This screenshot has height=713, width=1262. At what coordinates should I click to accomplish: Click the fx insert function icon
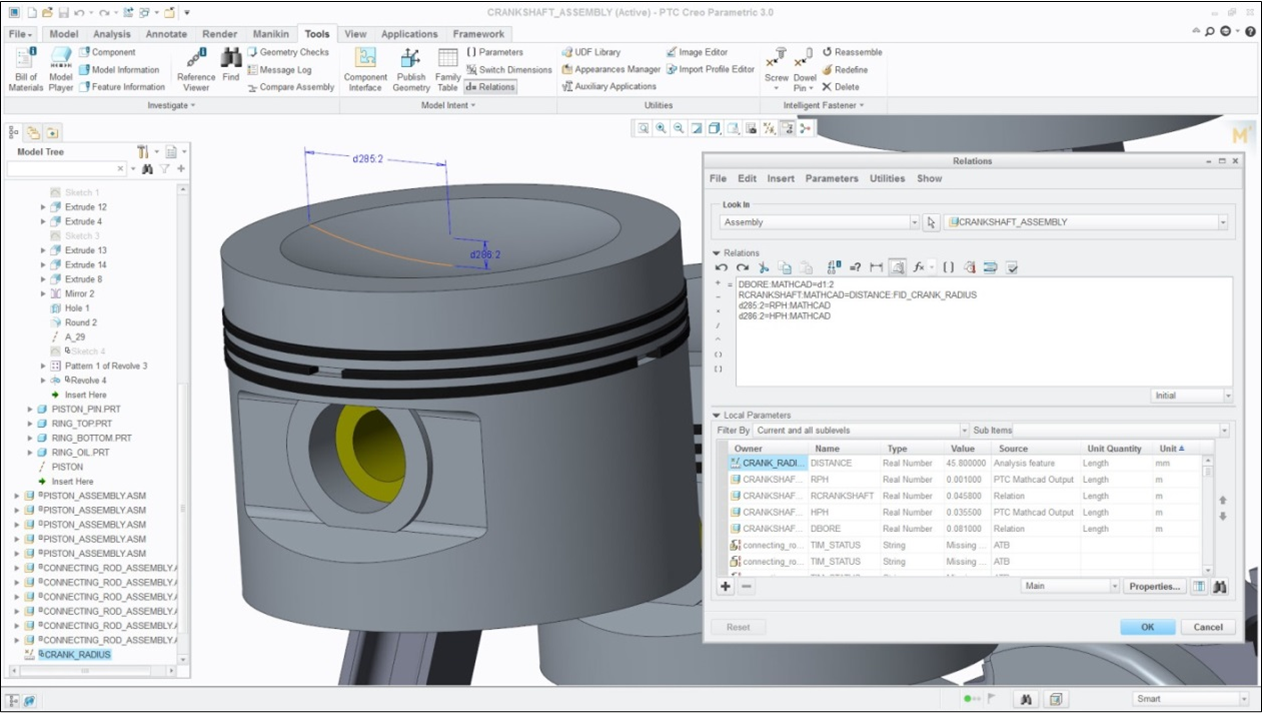919,267
